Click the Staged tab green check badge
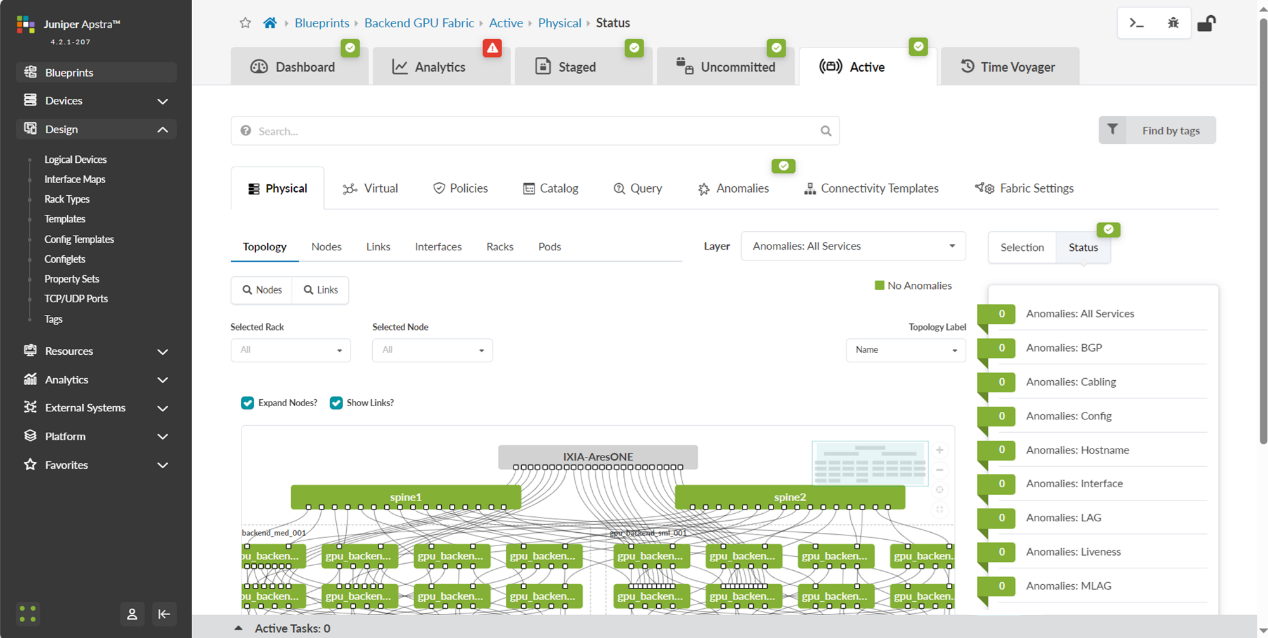 [x=634, y=47]
